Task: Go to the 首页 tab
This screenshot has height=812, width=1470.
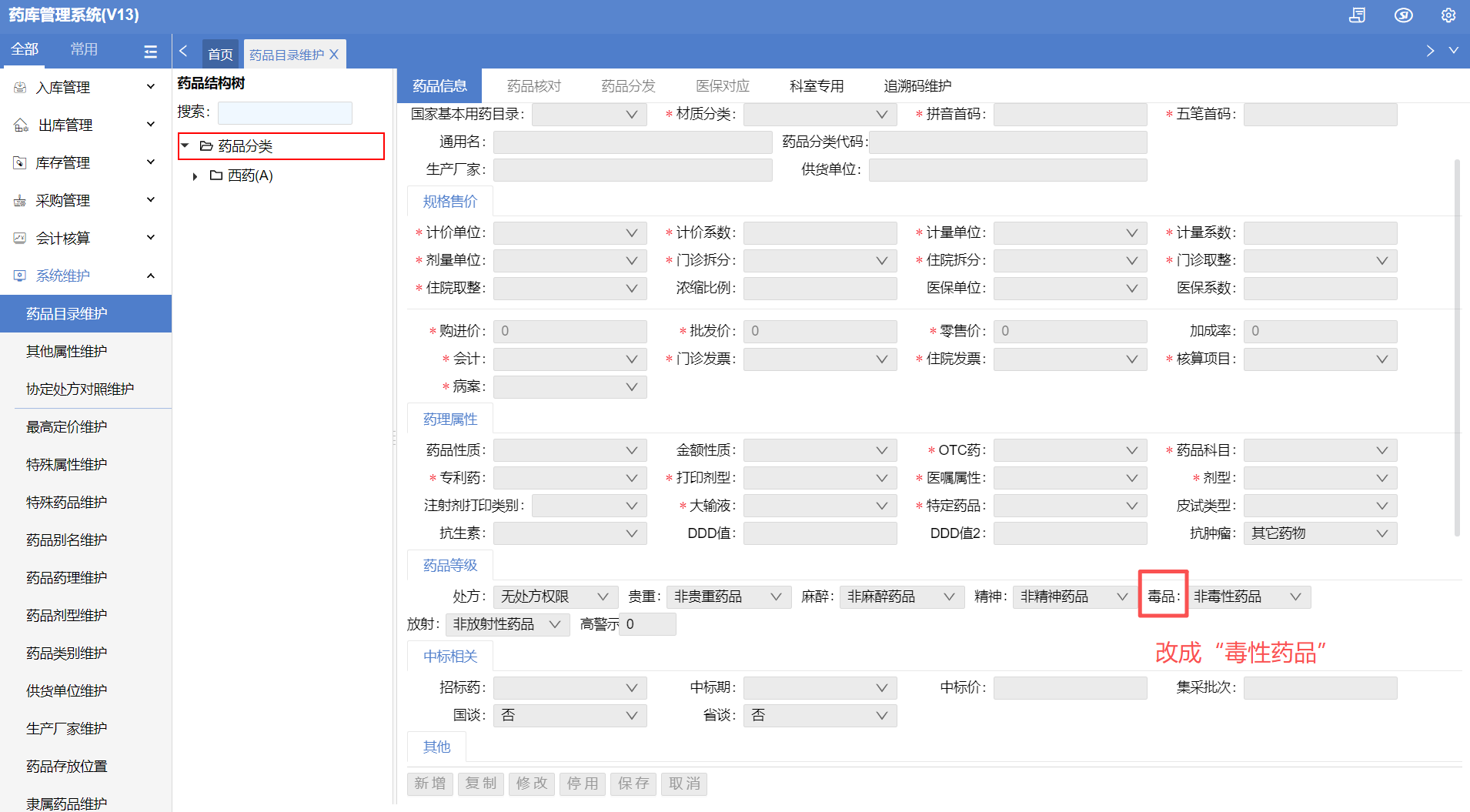Action: pos(220,54)
